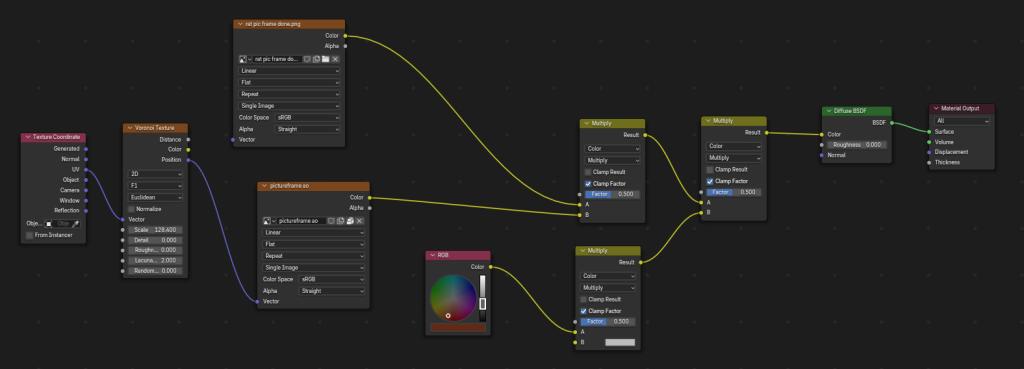Enable Clamp Result on node outputting to Diffuse BSDF
This screenshot has width=1024, height=369.
[x=710, y=170]
